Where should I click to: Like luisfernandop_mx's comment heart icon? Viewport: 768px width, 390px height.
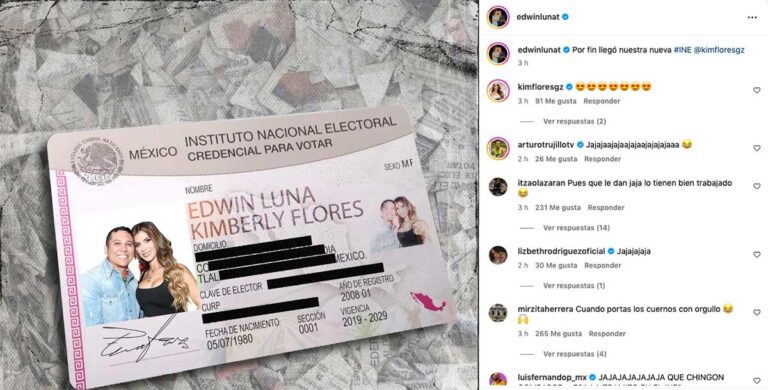(757, 381)
